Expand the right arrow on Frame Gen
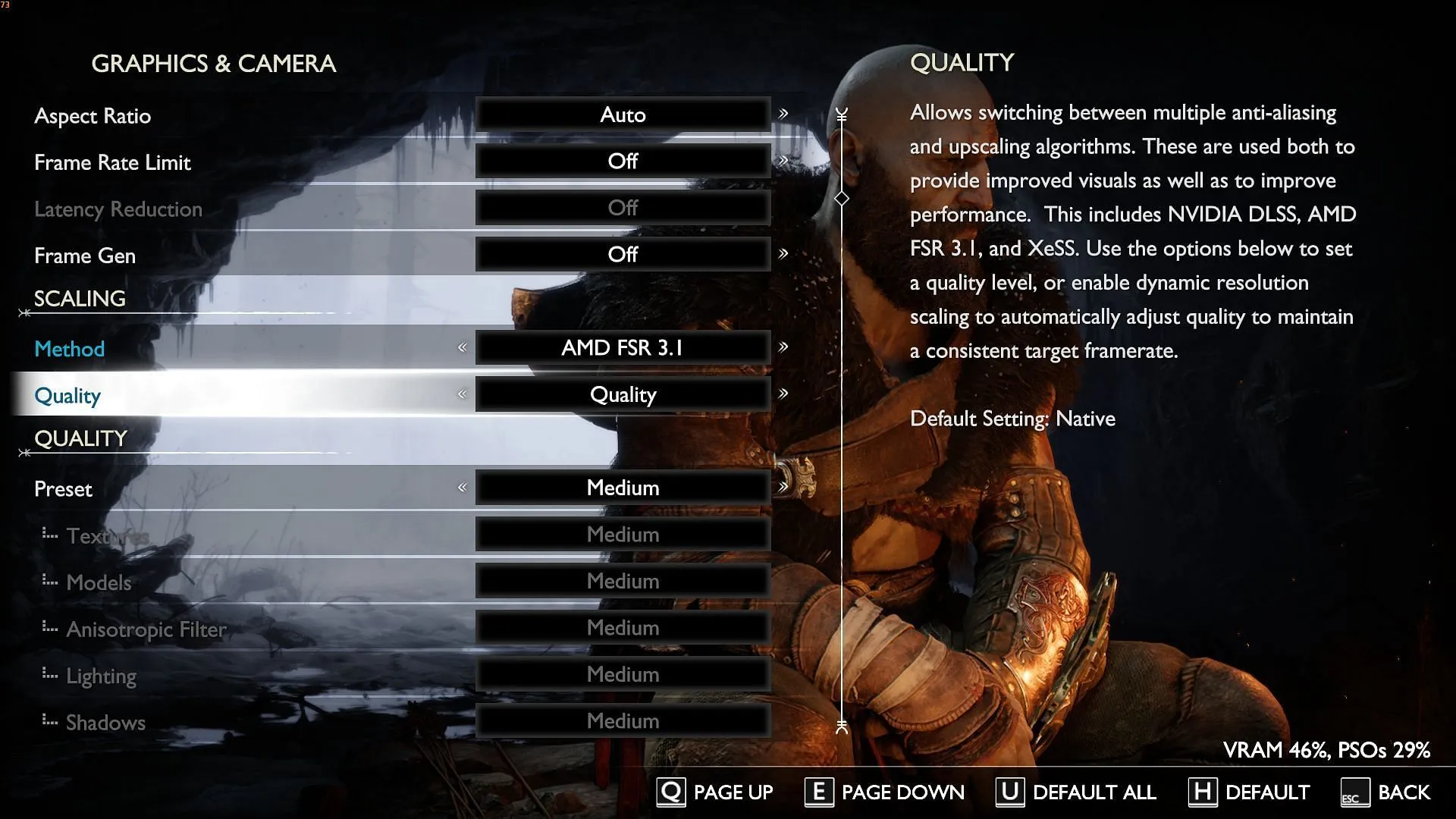 click(x=783, y=254)
